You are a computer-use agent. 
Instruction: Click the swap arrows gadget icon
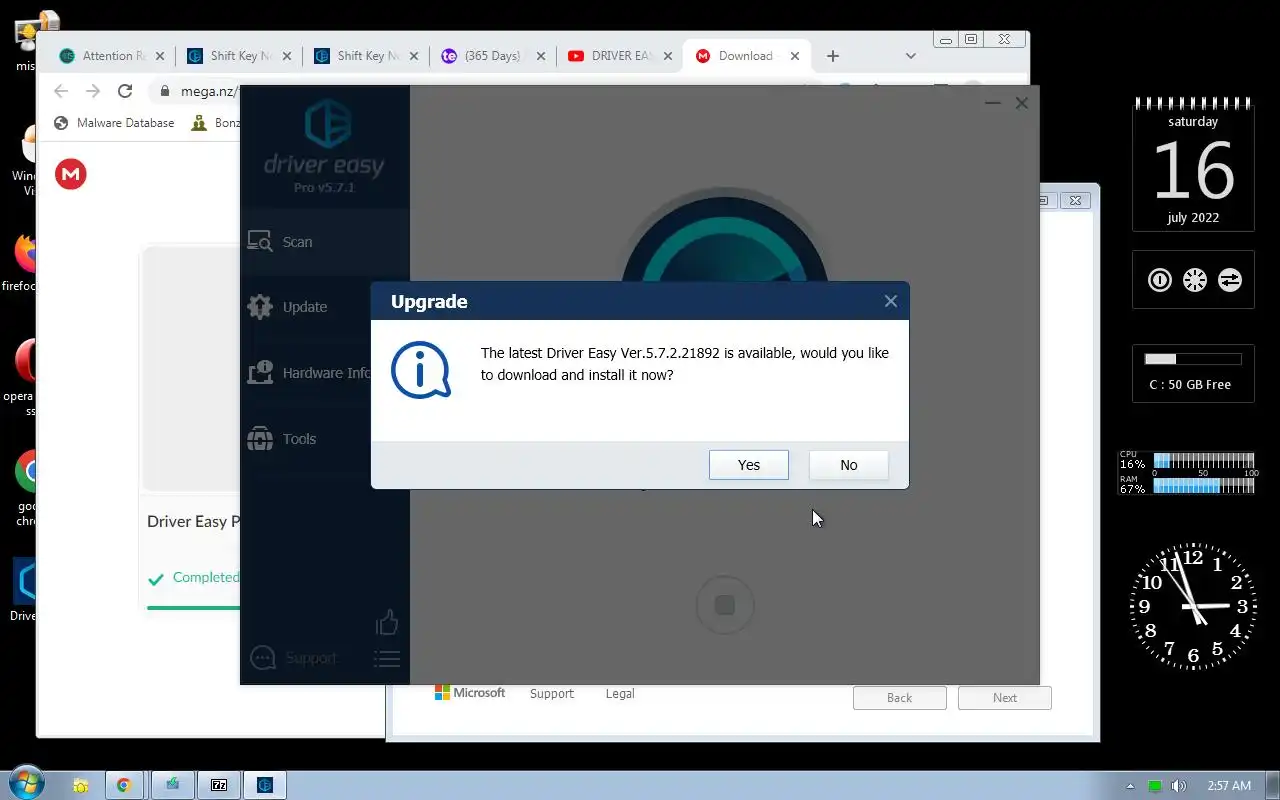pyautogui.click(x=1230, y=280)
